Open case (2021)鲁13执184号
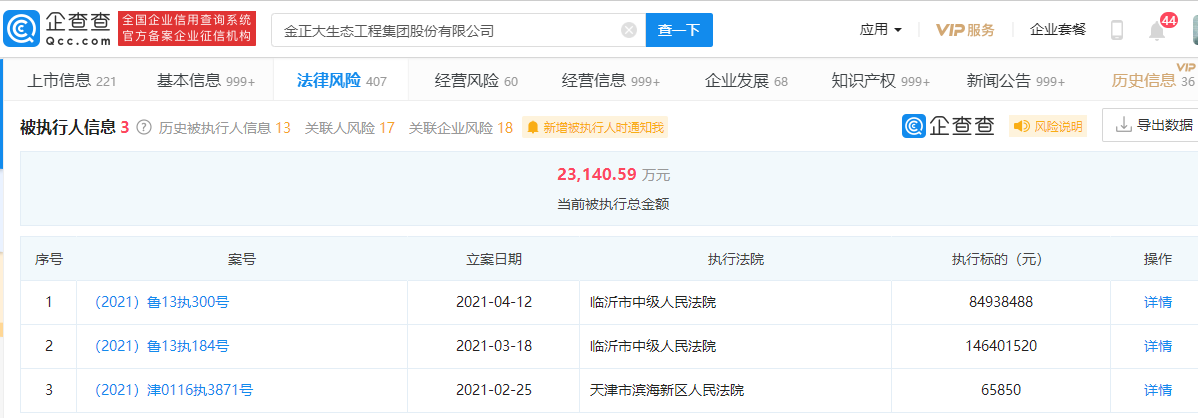 (161, 346)
